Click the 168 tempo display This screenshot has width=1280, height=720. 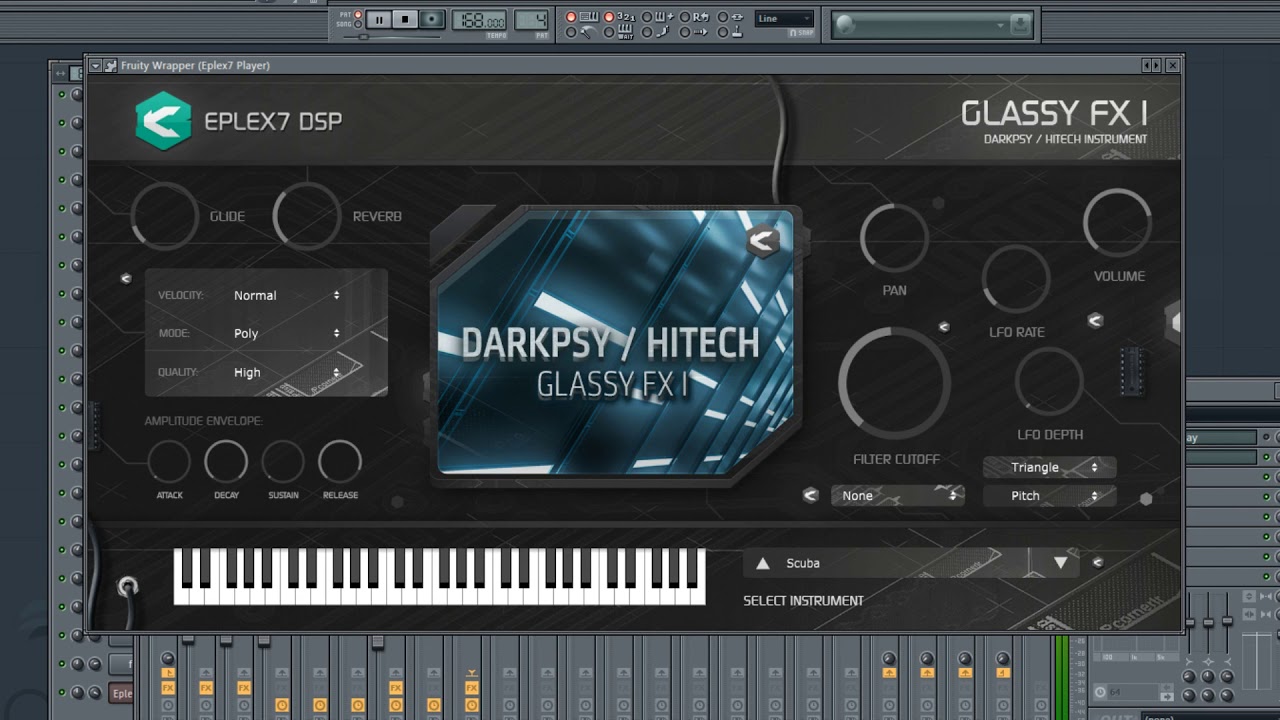(x=480, y=20)
